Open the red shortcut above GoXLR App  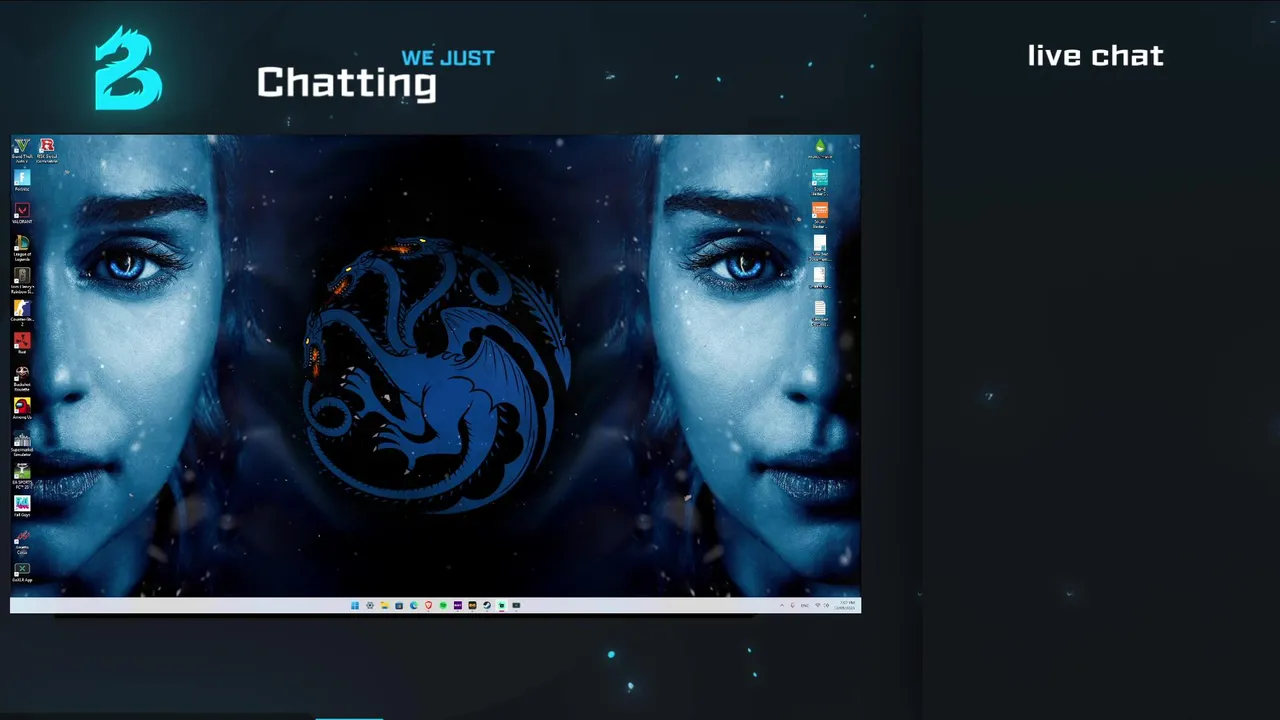21,541
